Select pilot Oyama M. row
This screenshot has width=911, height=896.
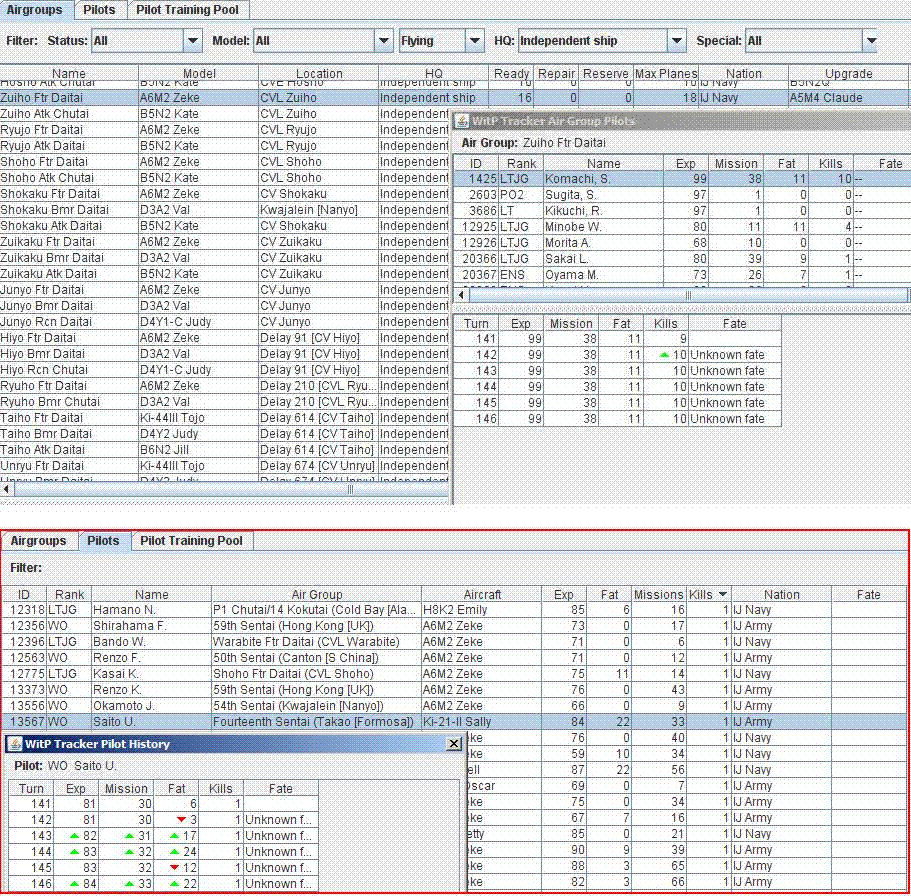(682, 275)
